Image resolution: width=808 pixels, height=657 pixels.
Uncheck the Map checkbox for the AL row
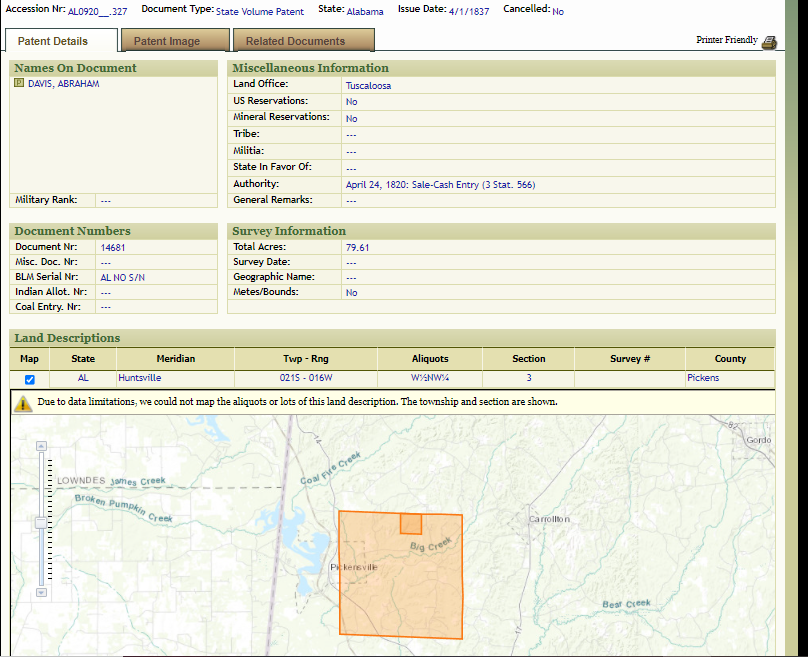pyautogui.click(x=30, y=379)
